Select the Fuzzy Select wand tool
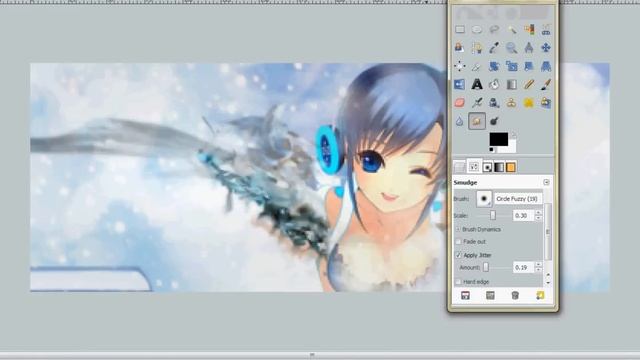Screen dimensions: 640x360 coord(511,30)
